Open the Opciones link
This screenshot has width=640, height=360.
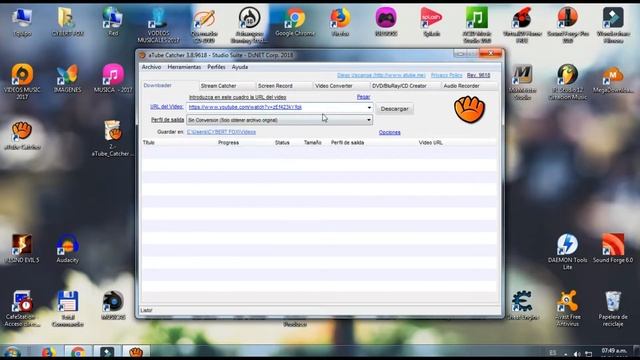coord(389,132)
